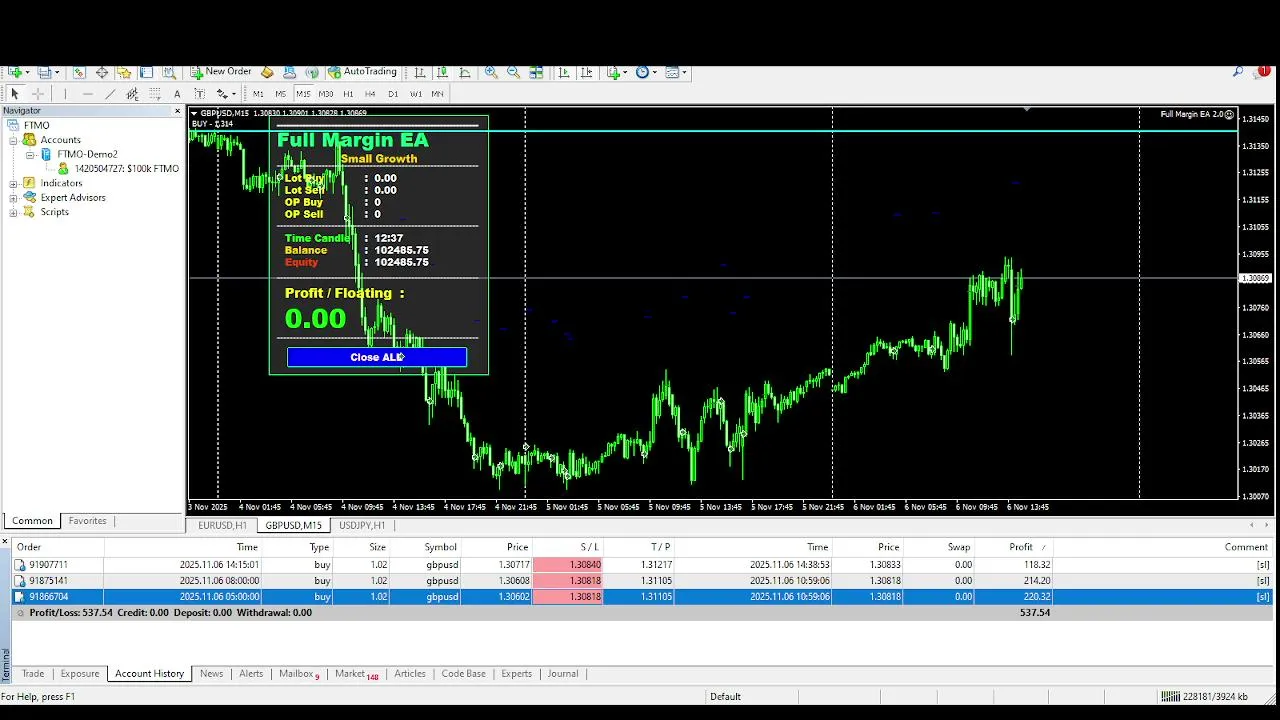Expand the Scripts tree node
Viewport: 1280px width, 720px height.
[x=14, y=212]
